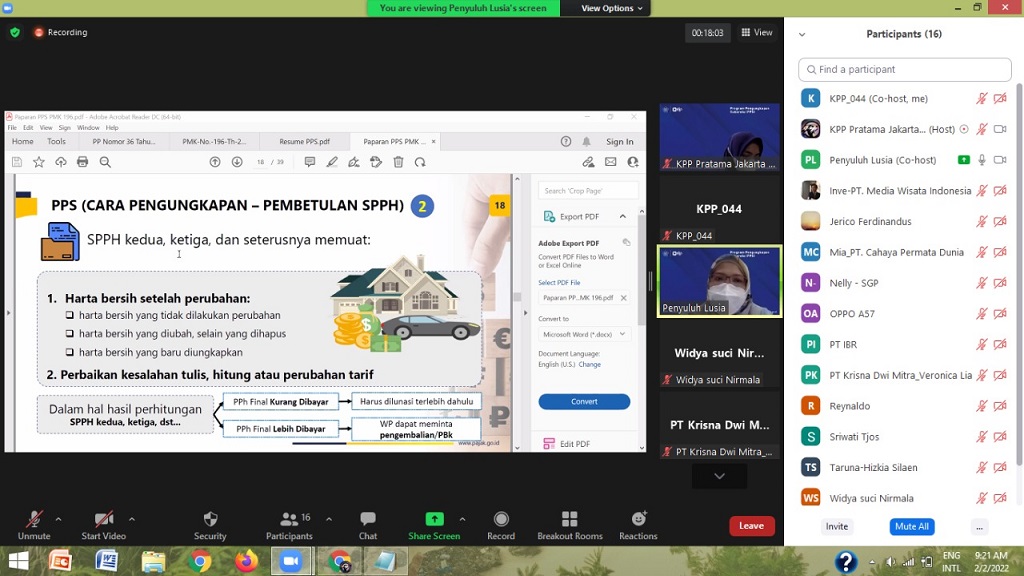Launch Firefox from the taskbar

(246, 561)
